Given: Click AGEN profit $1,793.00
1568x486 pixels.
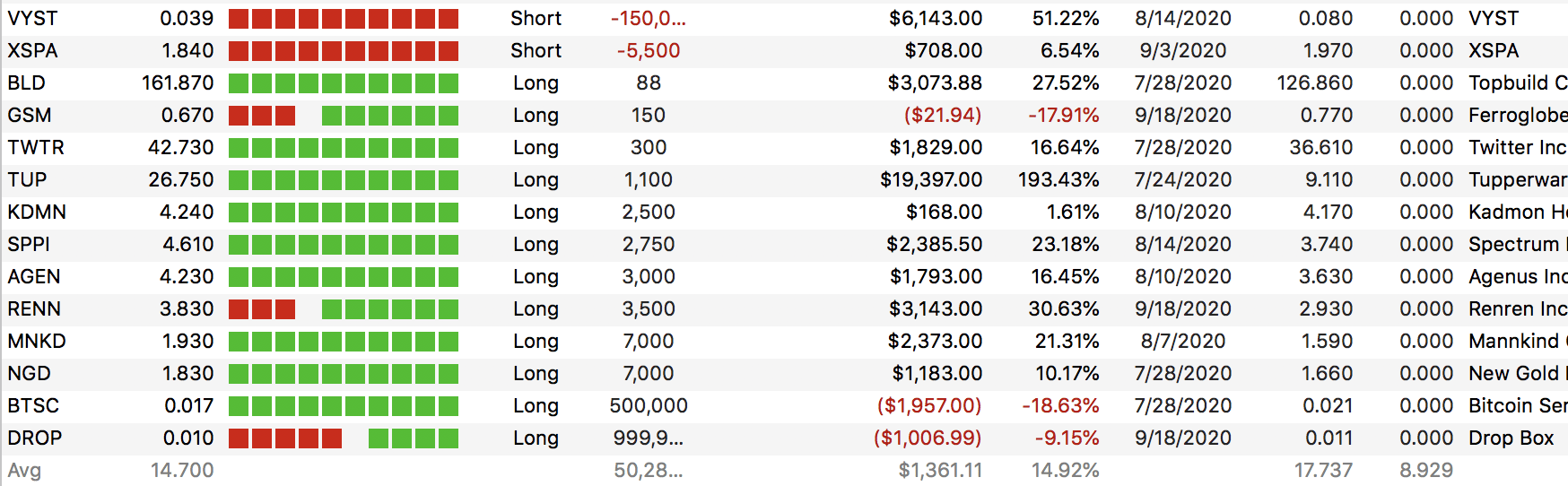Looking at the screenshot, I should (936, 277).
